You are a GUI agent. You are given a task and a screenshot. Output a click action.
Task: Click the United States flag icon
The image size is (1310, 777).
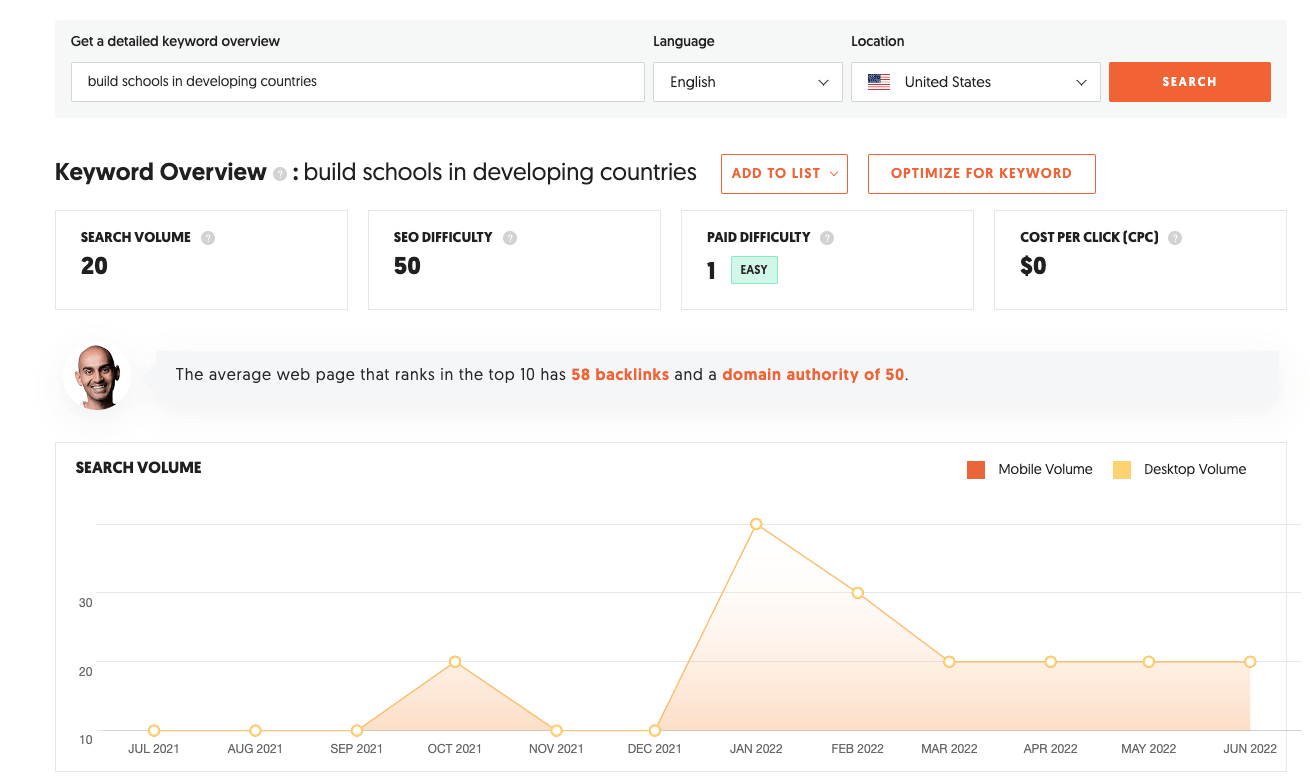click(878, 82)
